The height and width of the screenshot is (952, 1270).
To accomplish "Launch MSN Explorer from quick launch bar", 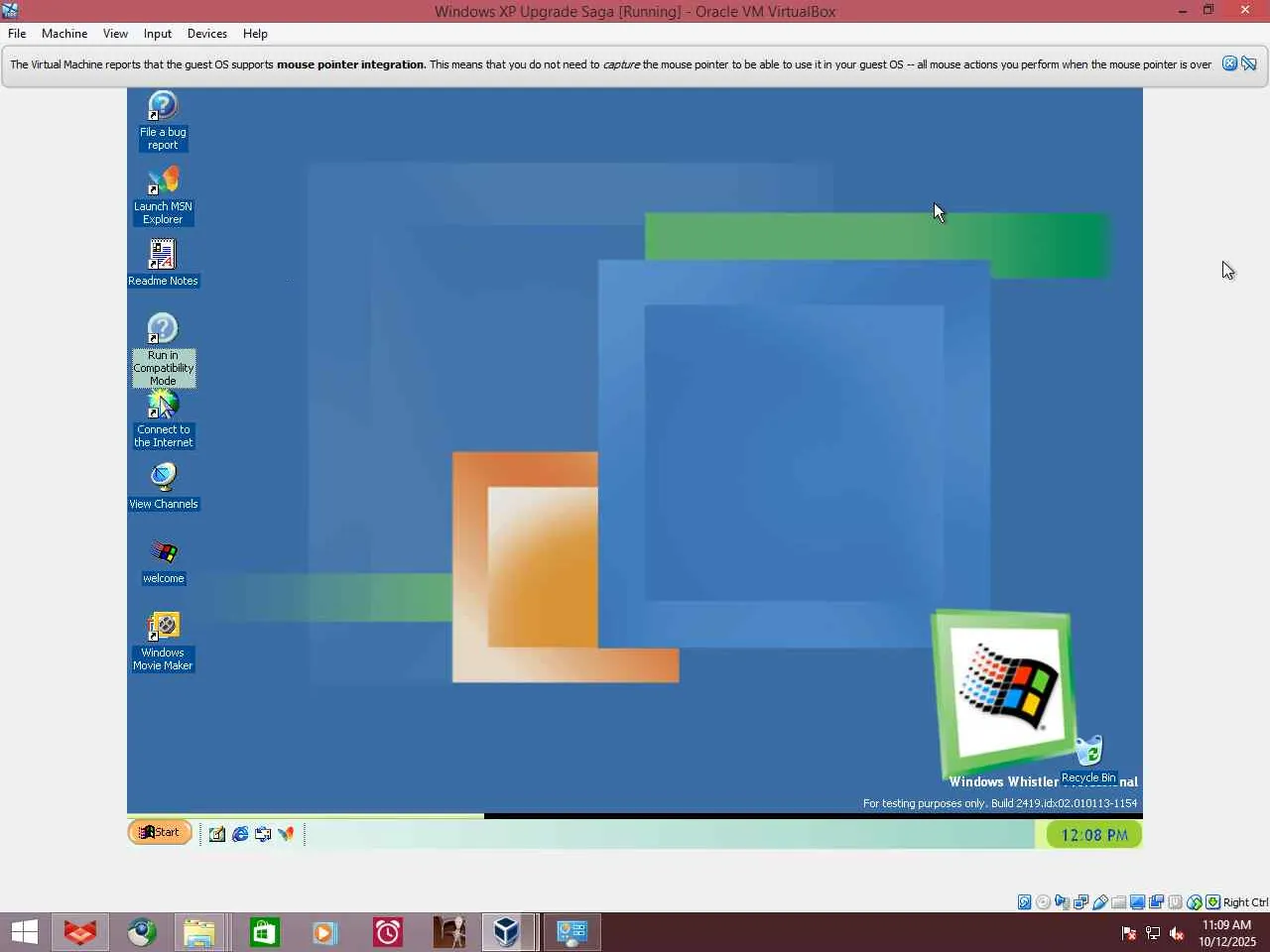I will (x=286, y=834).
